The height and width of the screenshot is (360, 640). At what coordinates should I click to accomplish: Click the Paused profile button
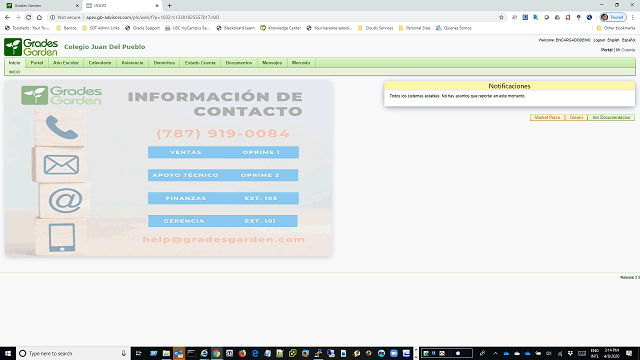[613, 17]
